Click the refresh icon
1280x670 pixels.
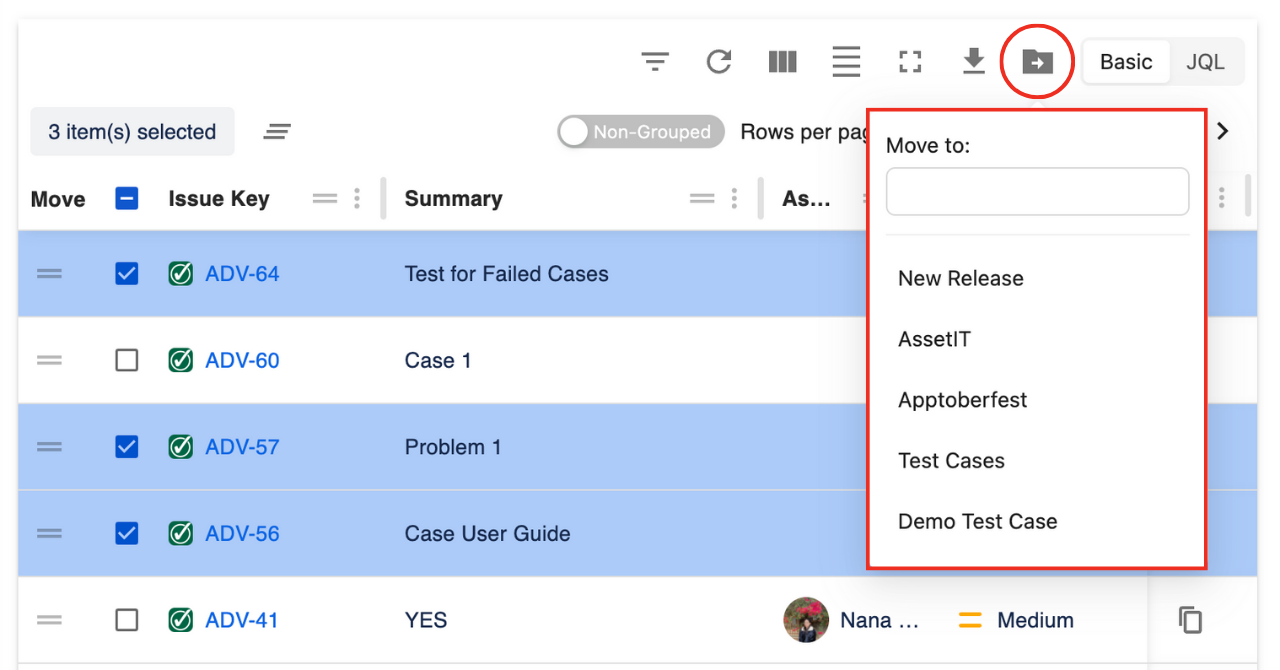click(x=718, y=62)
